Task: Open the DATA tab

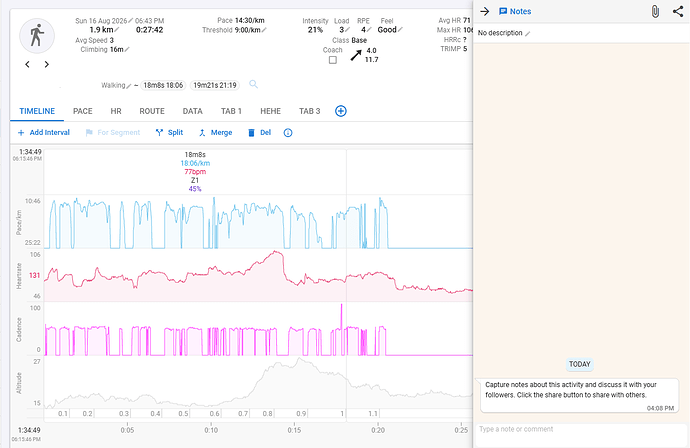Action: tap(193, 111)
